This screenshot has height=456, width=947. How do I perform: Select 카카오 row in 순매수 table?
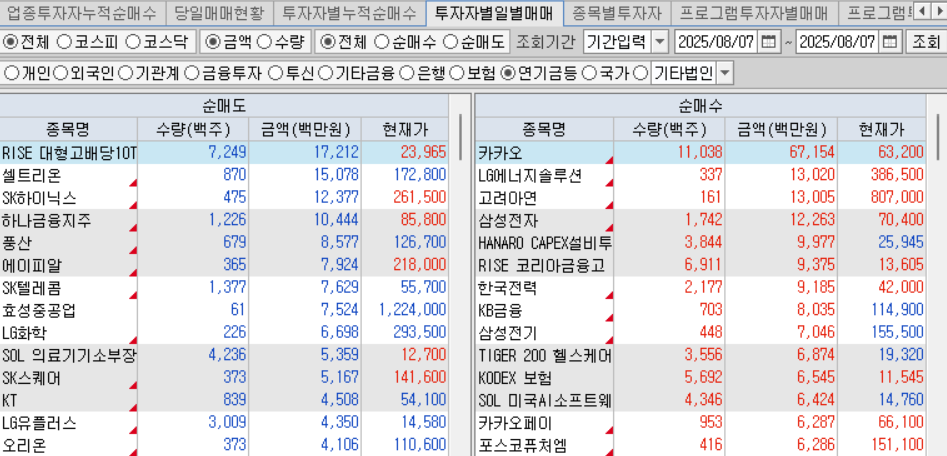tap(700, 152)
